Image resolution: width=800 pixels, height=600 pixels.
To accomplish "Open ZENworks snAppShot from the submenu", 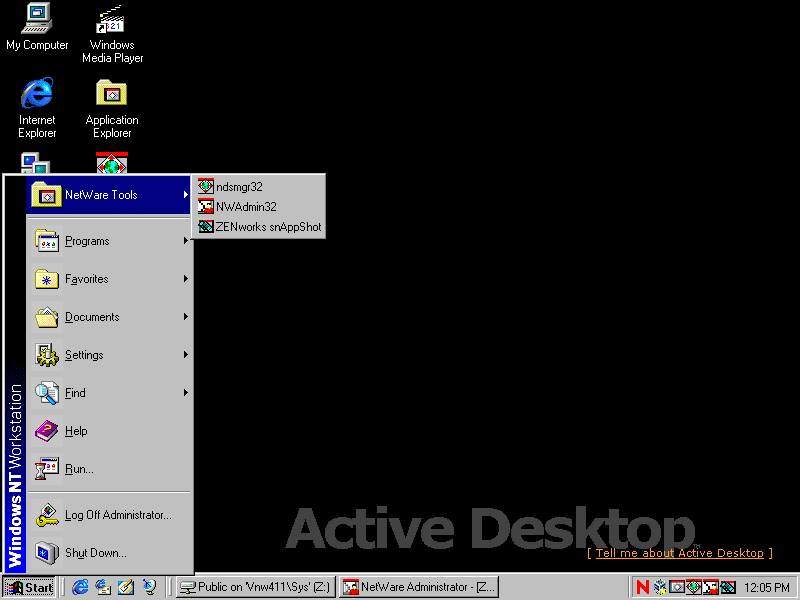I will tap(259, 227).
